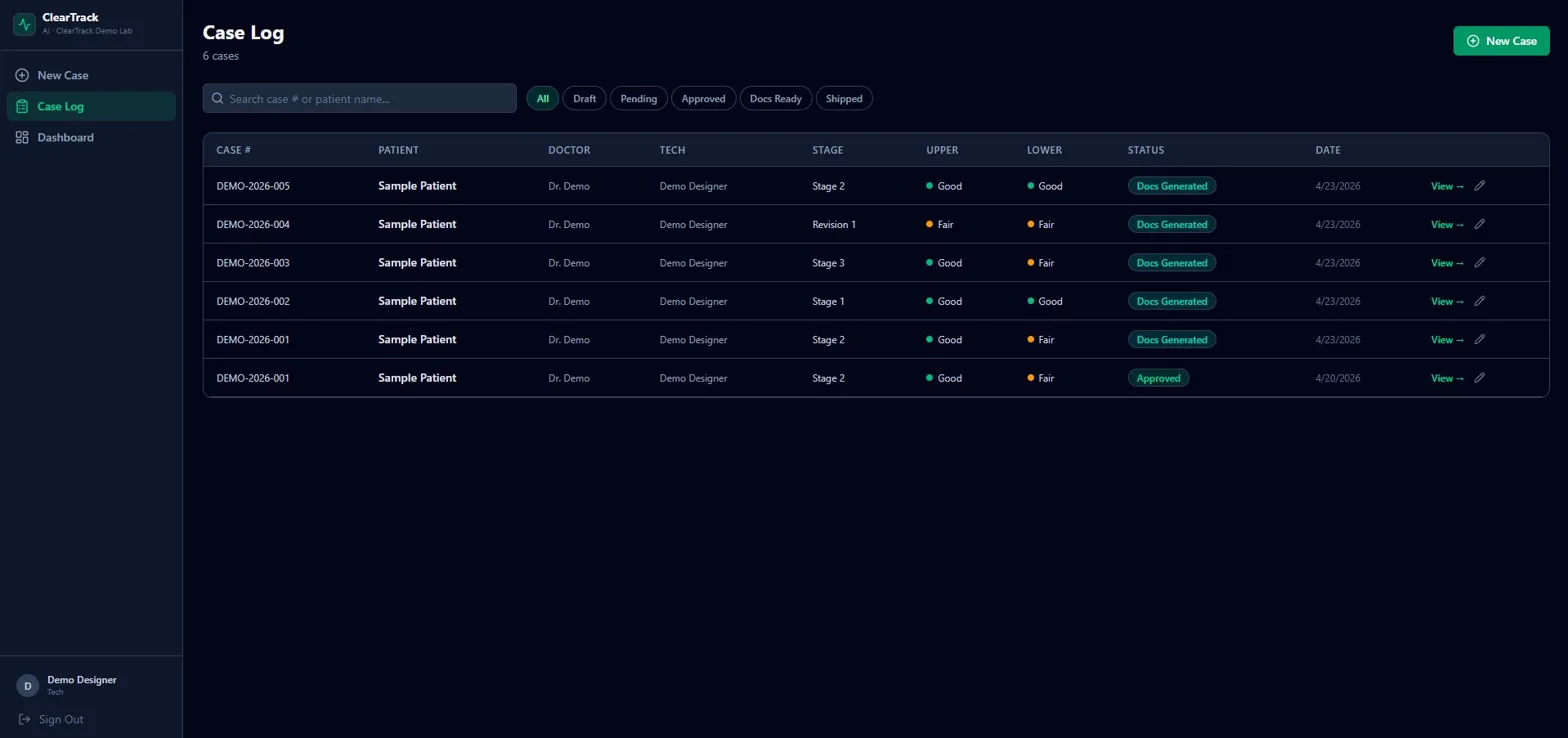Click the Lower Fair cell for DEMO-2026-003
This screenshot has height=738, width=1568.
pos(1041,263)
